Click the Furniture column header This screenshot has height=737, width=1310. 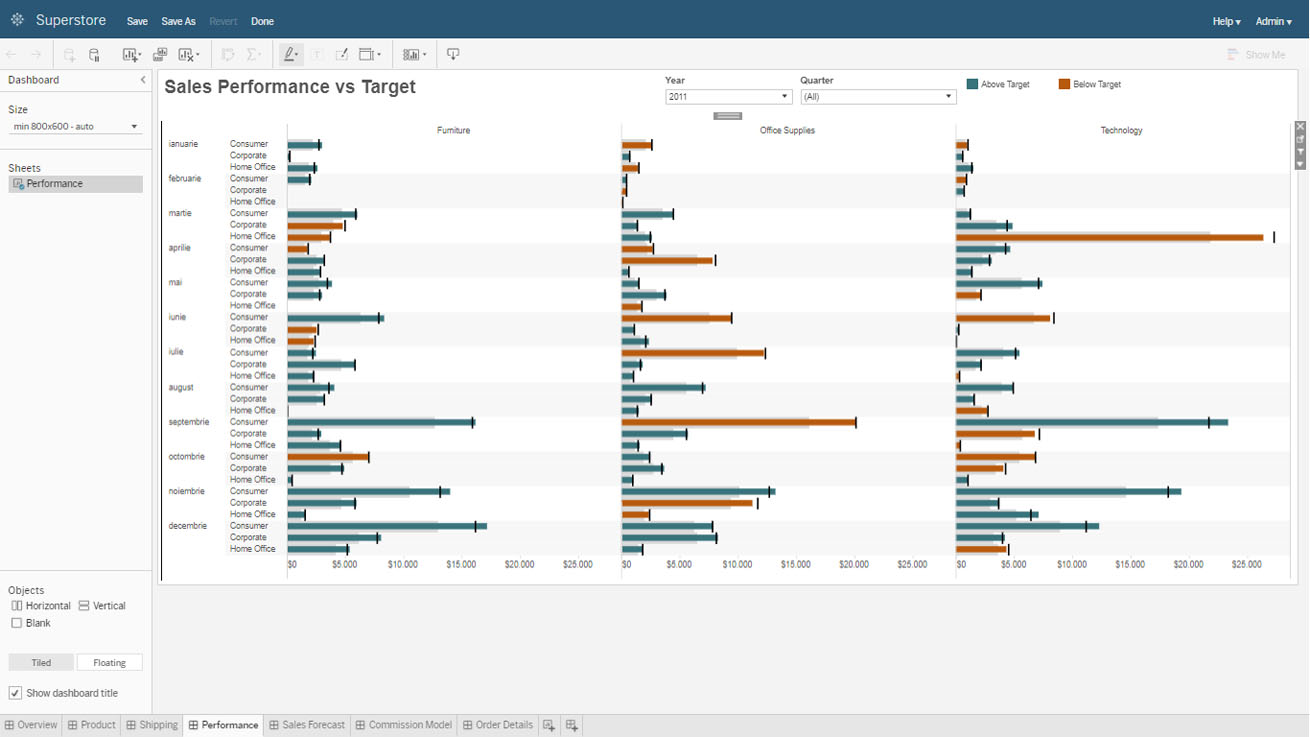tap(453, 130)
